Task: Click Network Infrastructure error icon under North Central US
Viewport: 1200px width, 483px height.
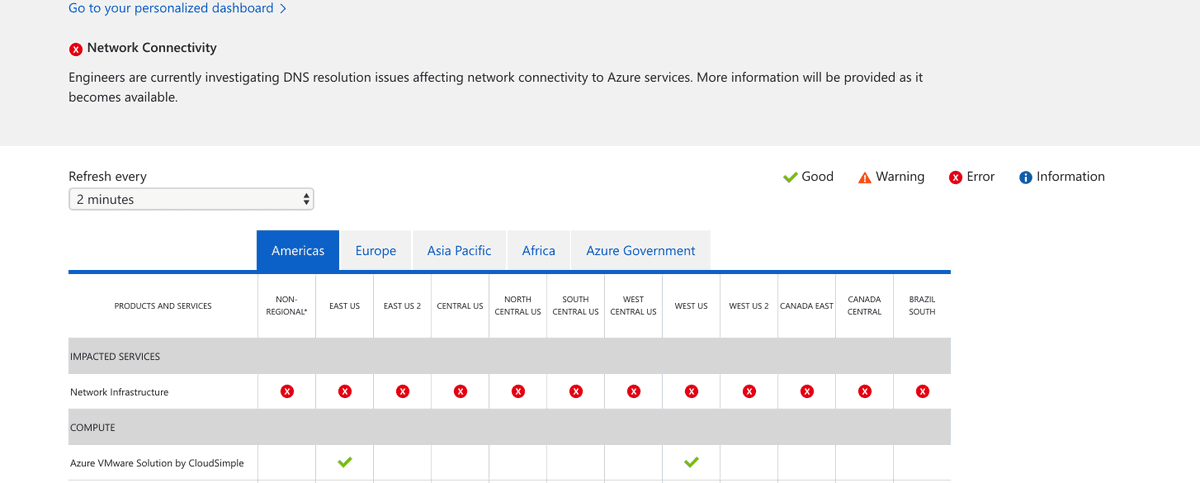Action: 518,391
